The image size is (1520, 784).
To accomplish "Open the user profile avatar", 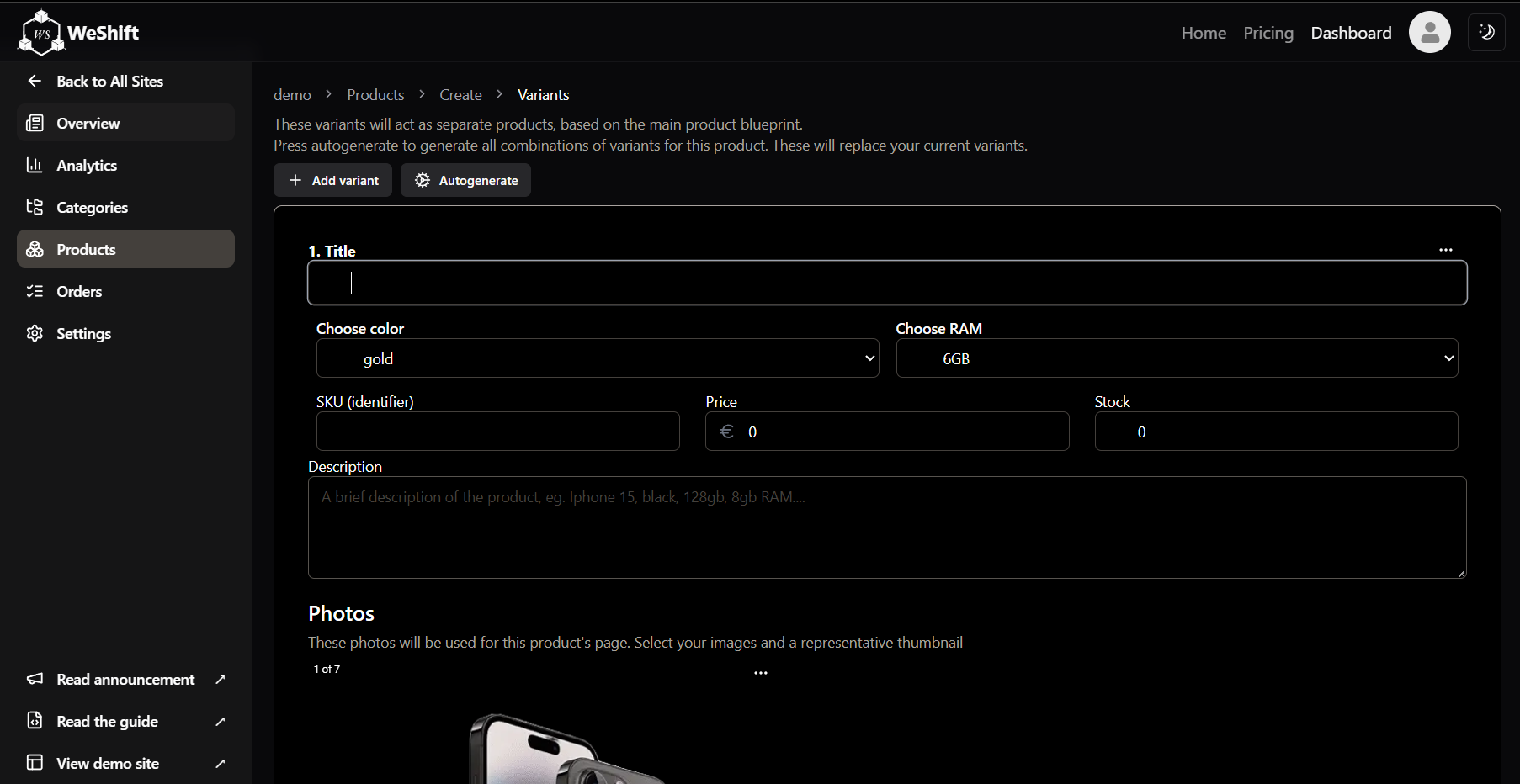I will [1429, 33].
